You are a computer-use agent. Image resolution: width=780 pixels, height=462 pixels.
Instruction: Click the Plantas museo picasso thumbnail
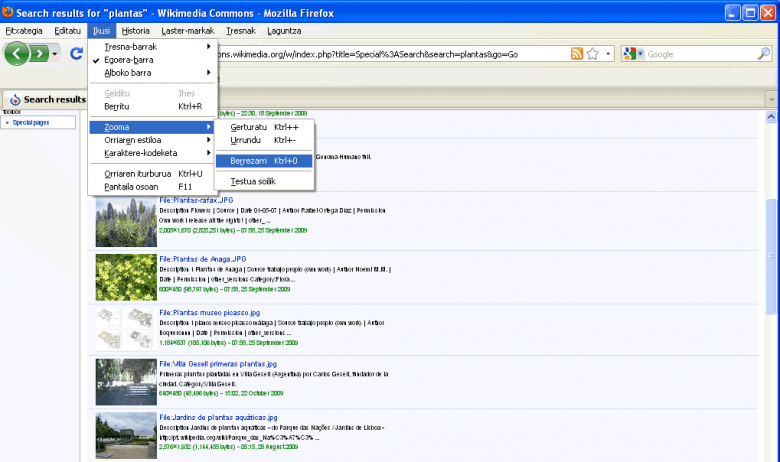pos(126,329)
